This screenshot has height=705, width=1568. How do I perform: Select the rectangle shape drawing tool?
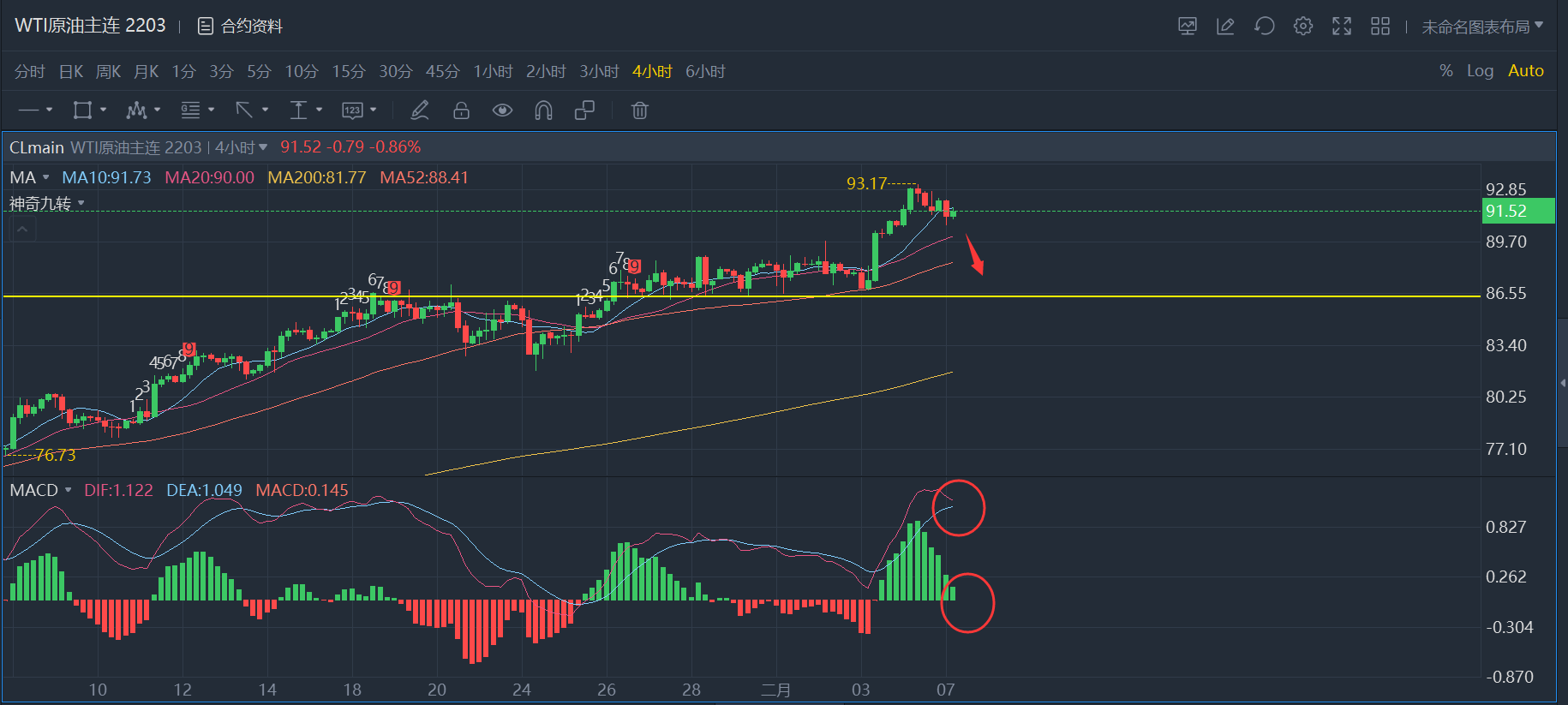pyautogui.click(x=82, y=111)
